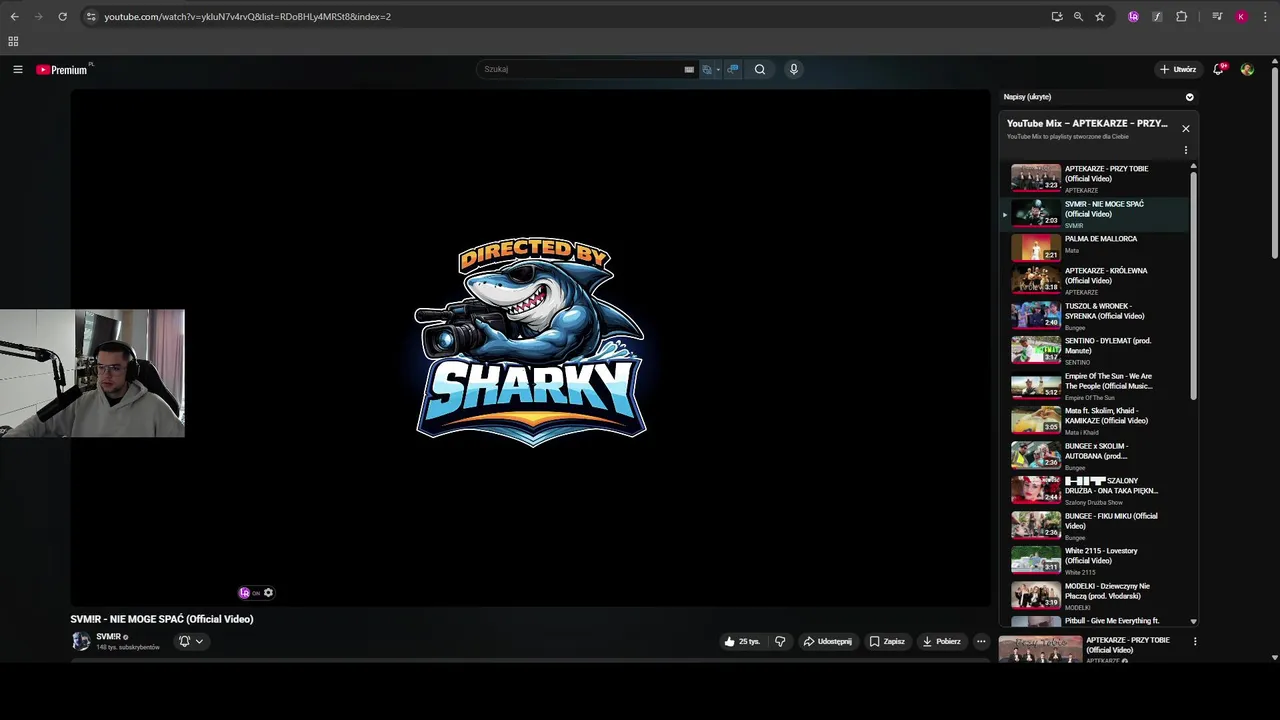Viewport: 1280px width, 720px height.
Task: Like the video with thumbs up
Action: 742,641
